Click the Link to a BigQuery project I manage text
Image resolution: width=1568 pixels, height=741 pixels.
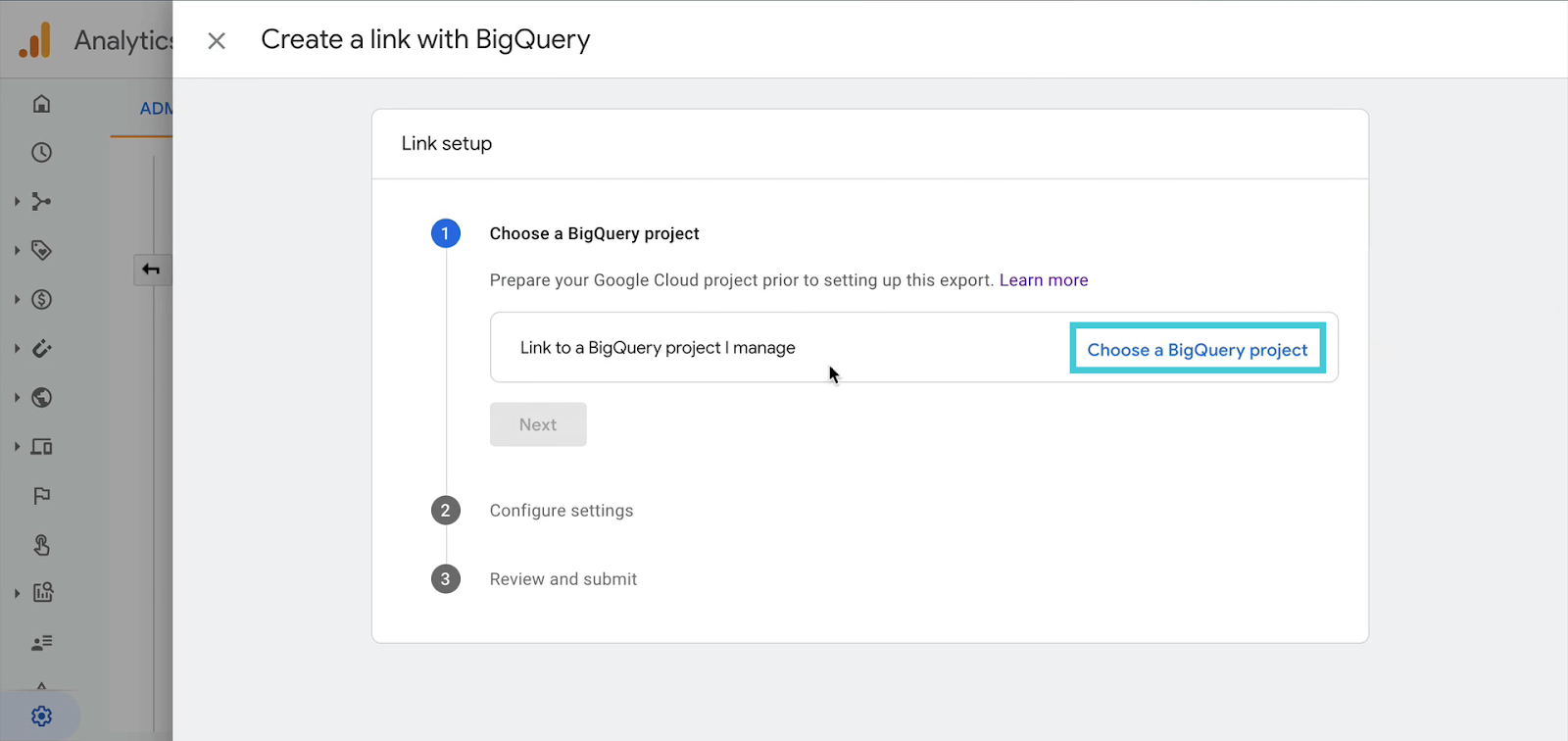pyautogui.click(x=658, y=348)
